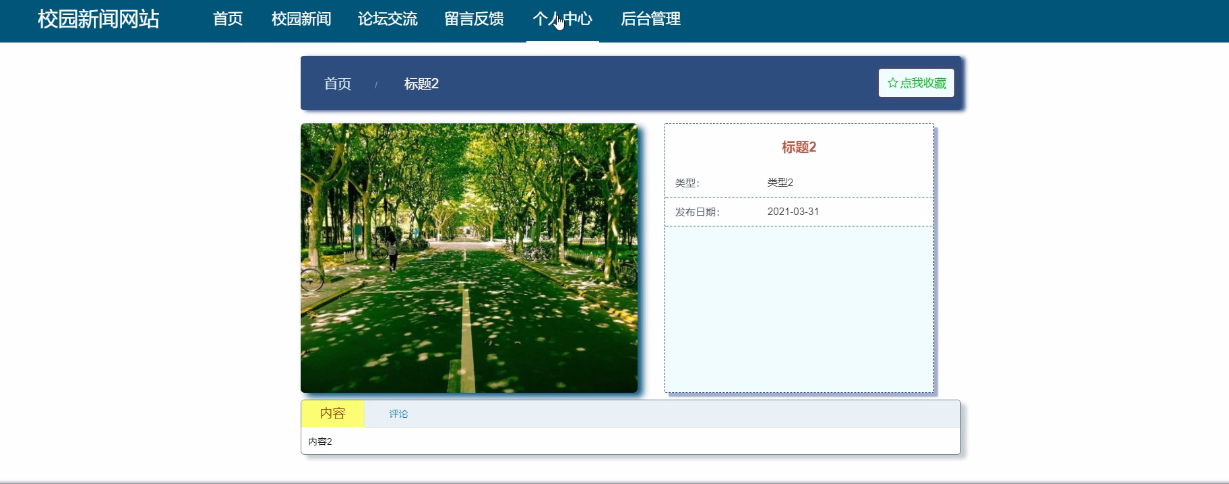Click the 类型2 value in the info panel

(780, 183)
